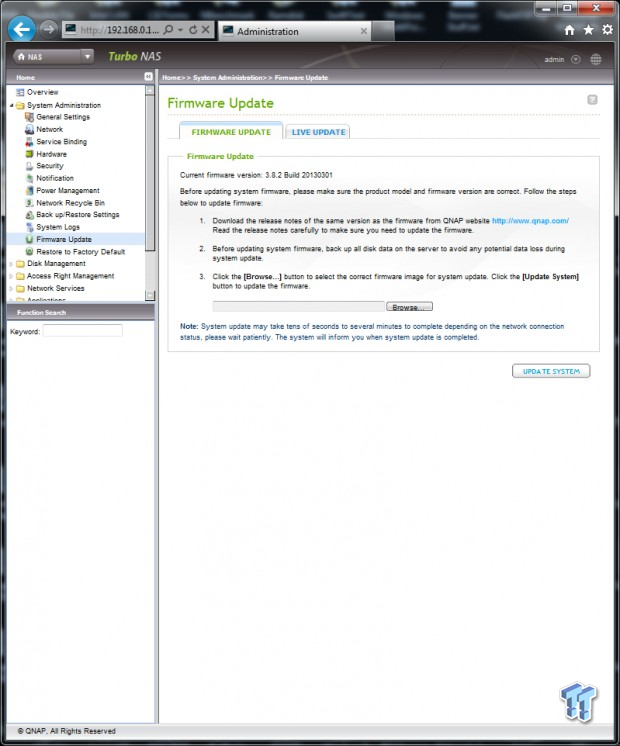Expand the Network Services folder
Viewport: 620px width, 746px height.
(x=11, y=288)
